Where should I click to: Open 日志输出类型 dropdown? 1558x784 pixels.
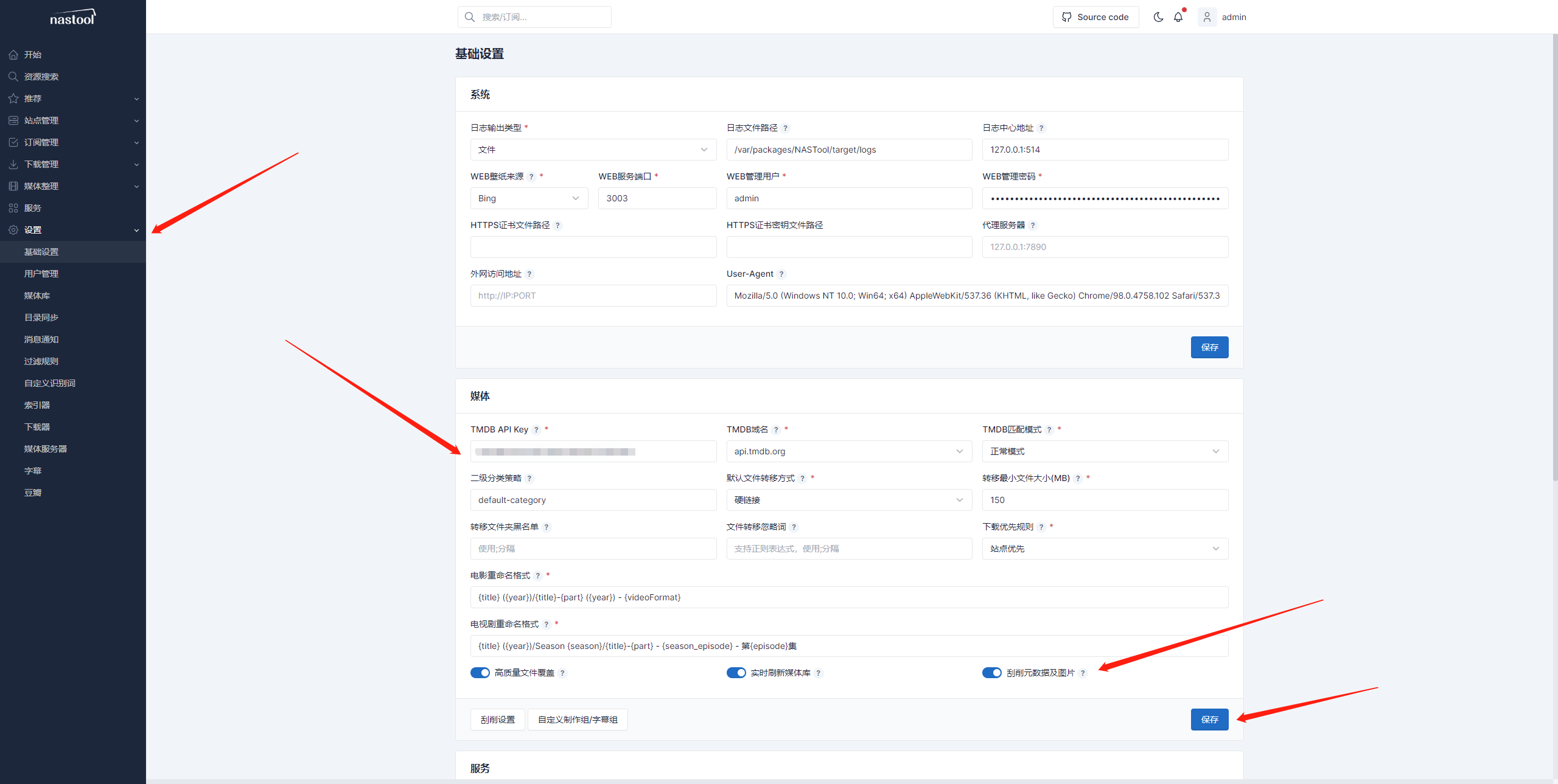593,150
